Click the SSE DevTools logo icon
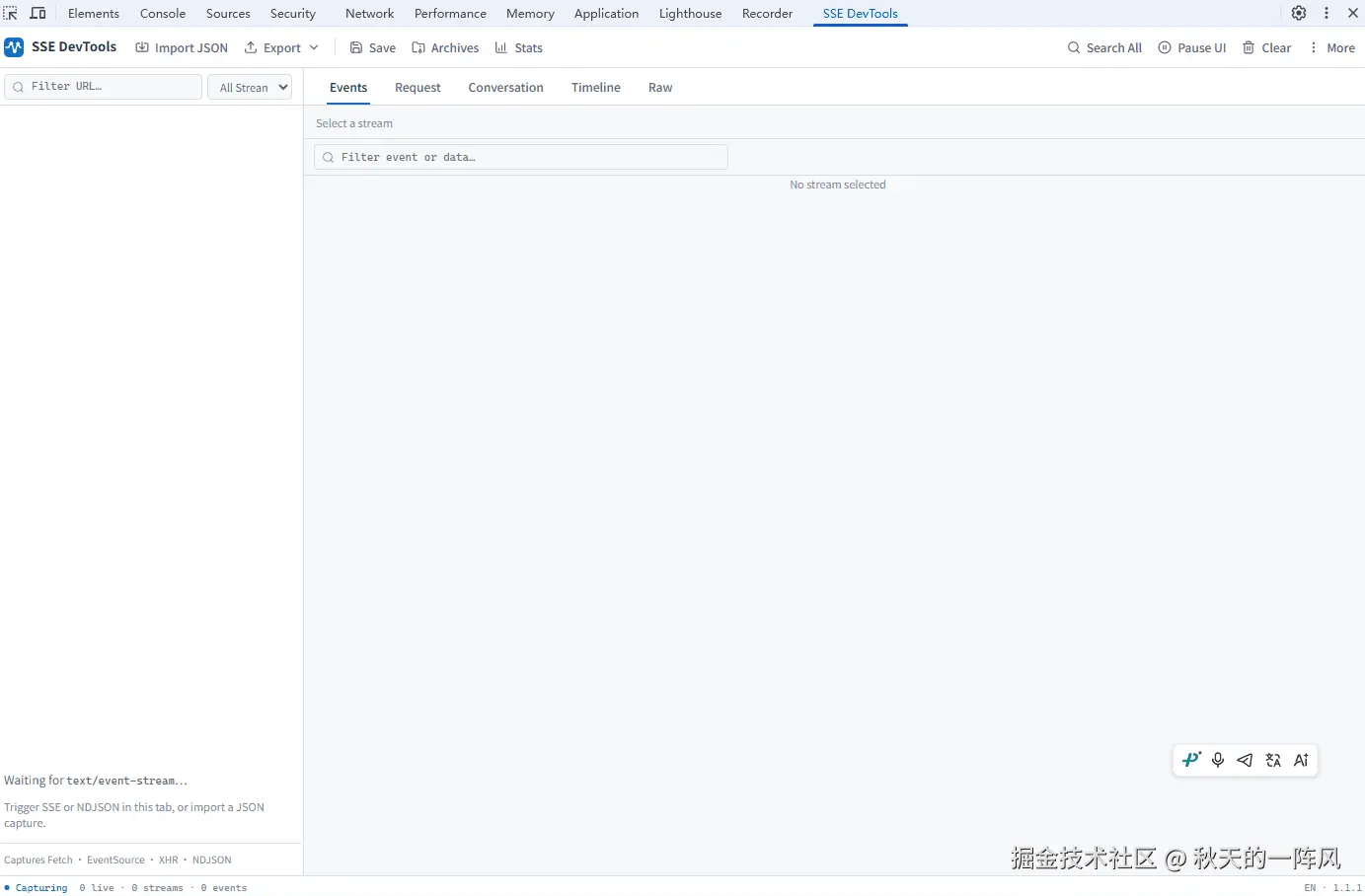 pyautogui.click(x=14, y=47)
